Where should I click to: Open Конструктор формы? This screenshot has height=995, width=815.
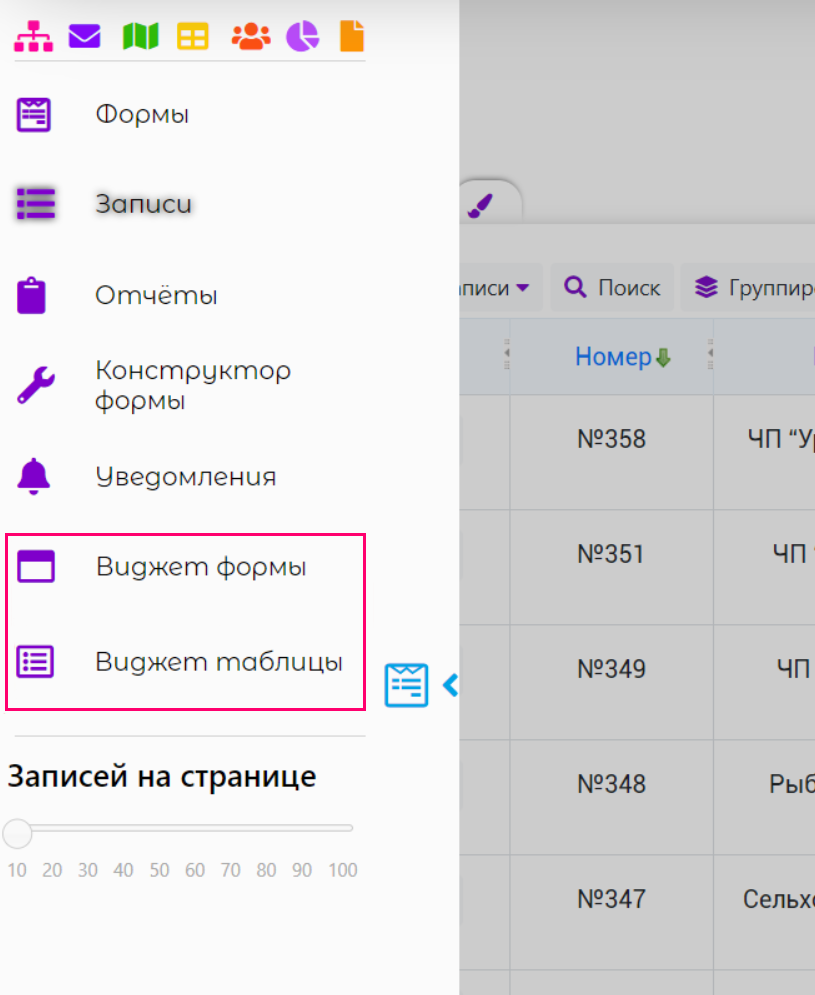pyautogui.click(x=192, y=385)
